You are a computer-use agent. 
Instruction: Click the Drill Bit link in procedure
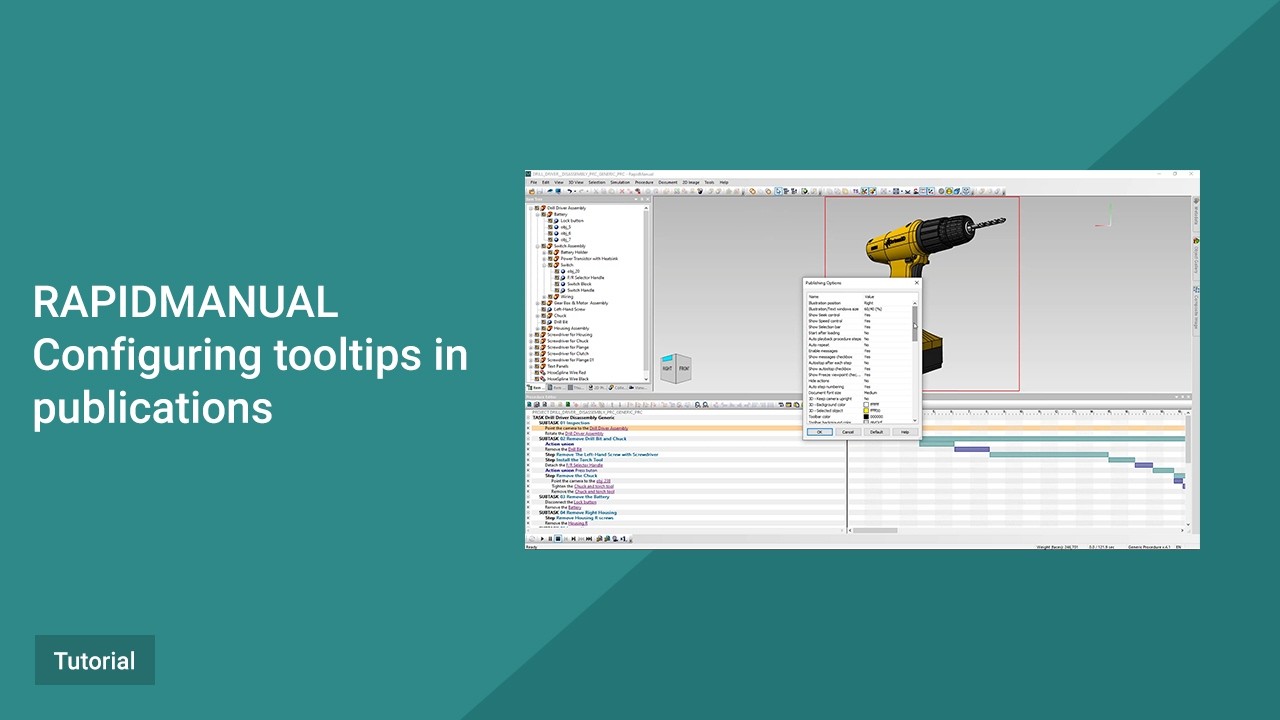point(575,449)
